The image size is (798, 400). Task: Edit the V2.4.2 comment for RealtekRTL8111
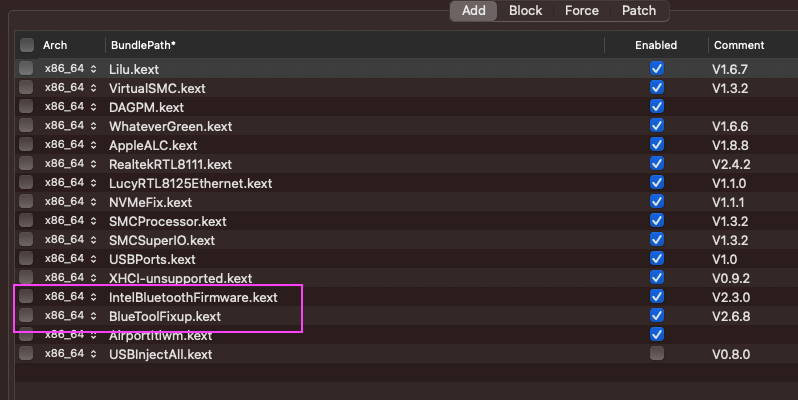731,164
